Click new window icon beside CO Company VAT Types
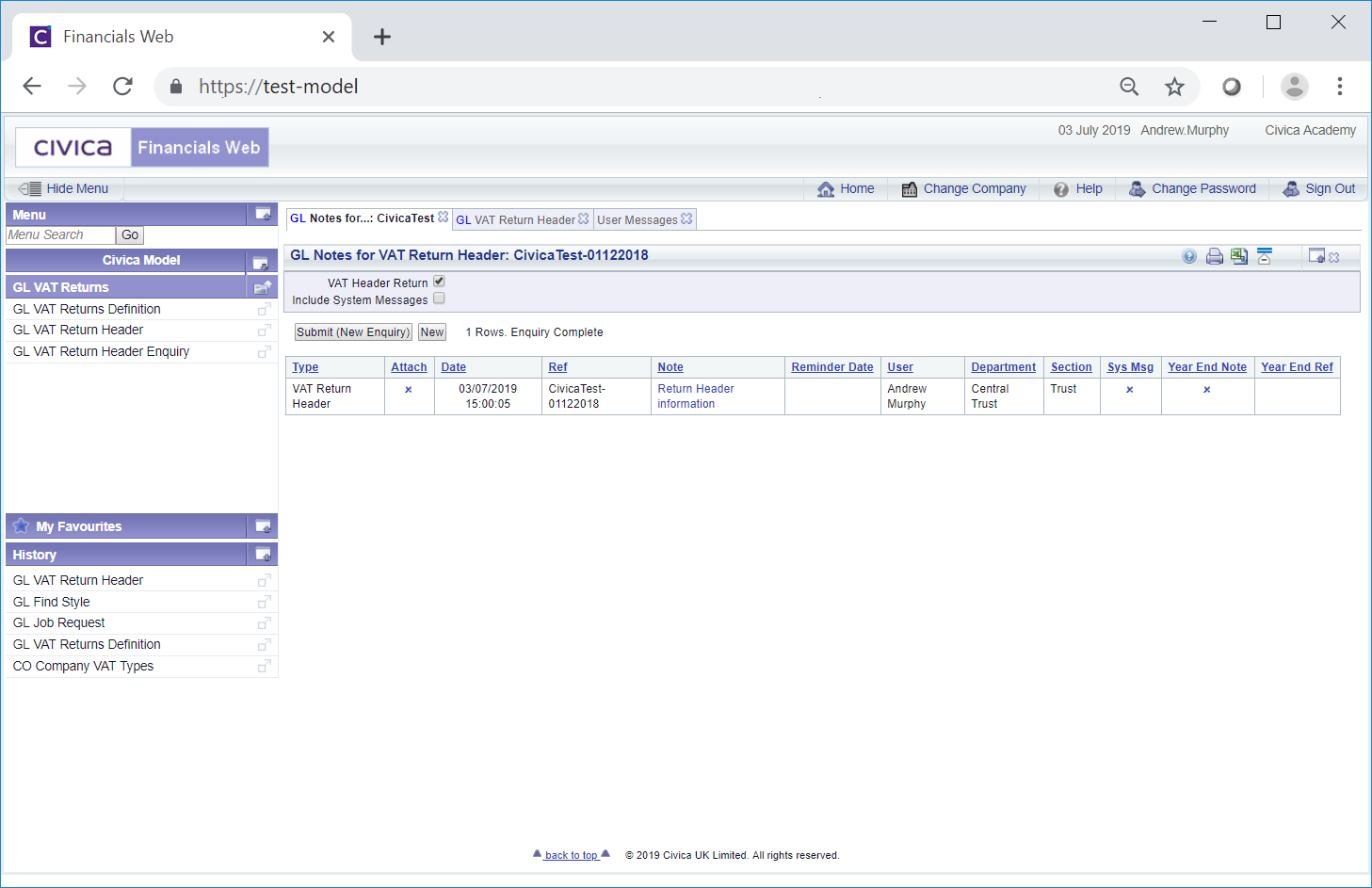 (x=265, y=666)
